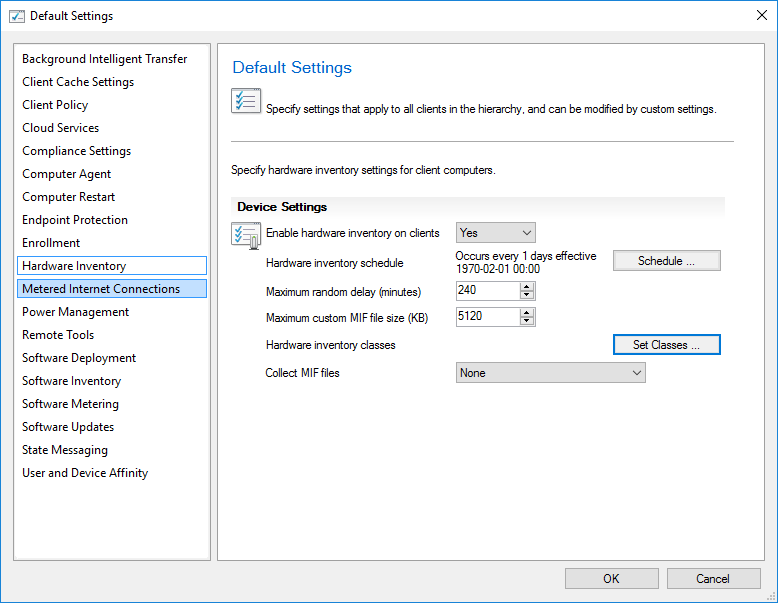Close the Default Settings dialog
778x603 pixels.
coord(762,15)
